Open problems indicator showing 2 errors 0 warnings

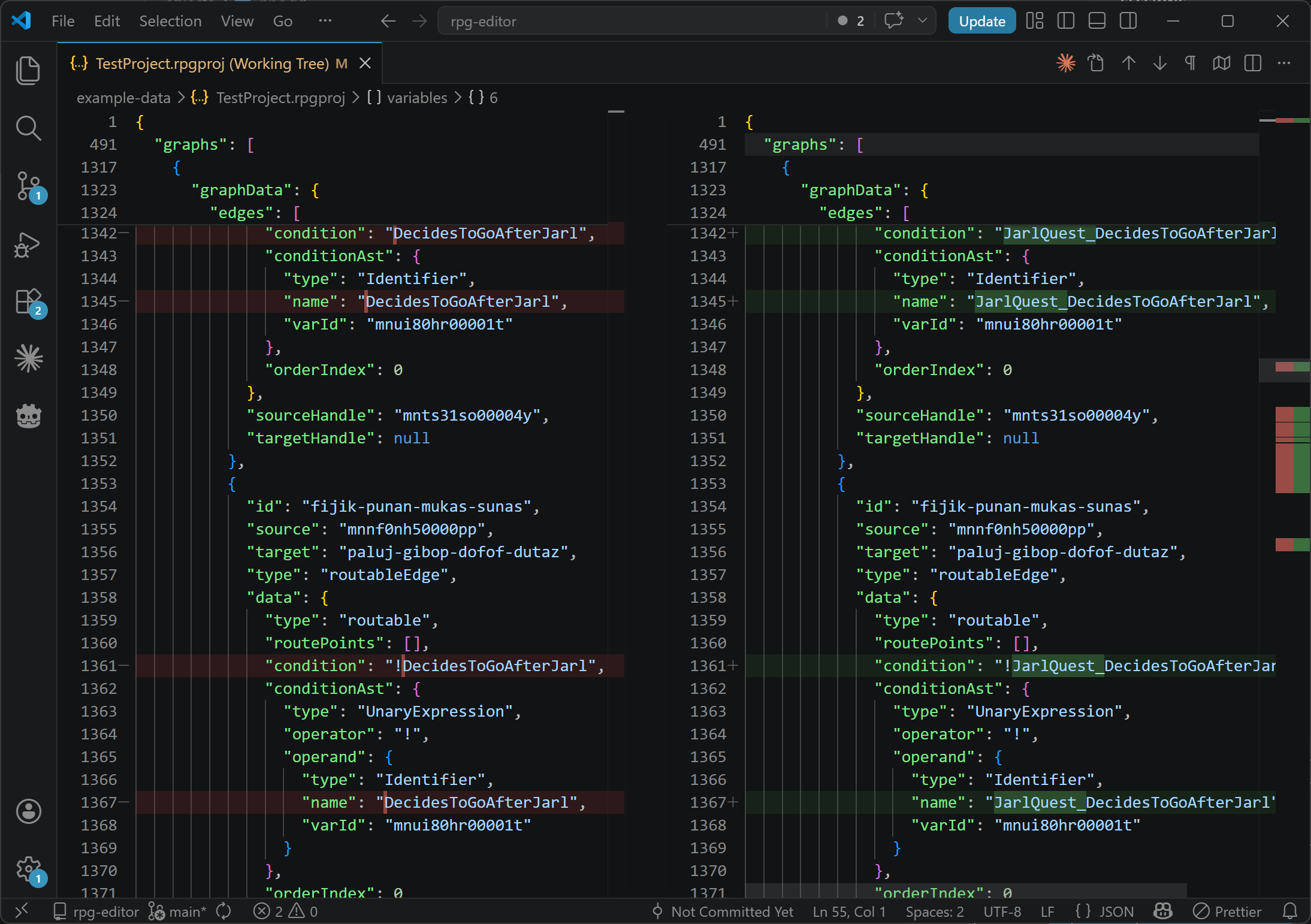click(x=285, y=911)
